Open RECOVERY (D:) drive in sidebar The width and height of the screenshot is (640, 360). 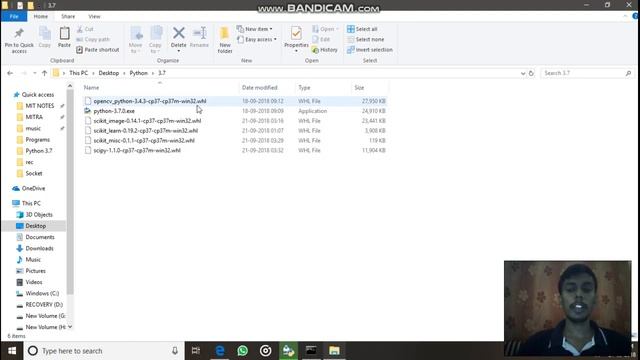point(44,305)
